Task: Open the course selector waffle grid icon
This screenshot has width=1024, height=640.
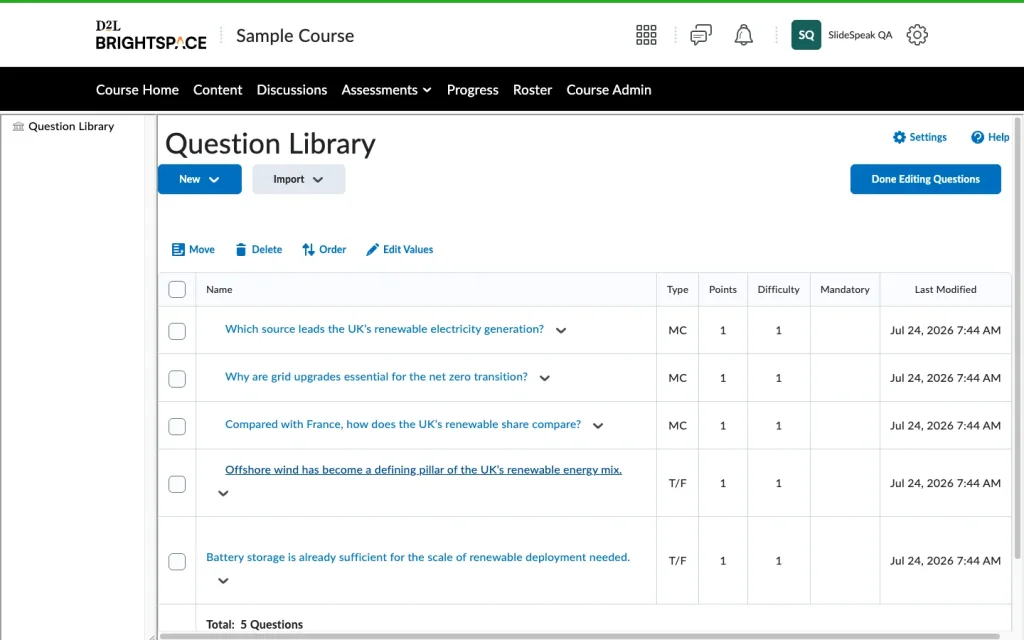Action: pos(646,35)
